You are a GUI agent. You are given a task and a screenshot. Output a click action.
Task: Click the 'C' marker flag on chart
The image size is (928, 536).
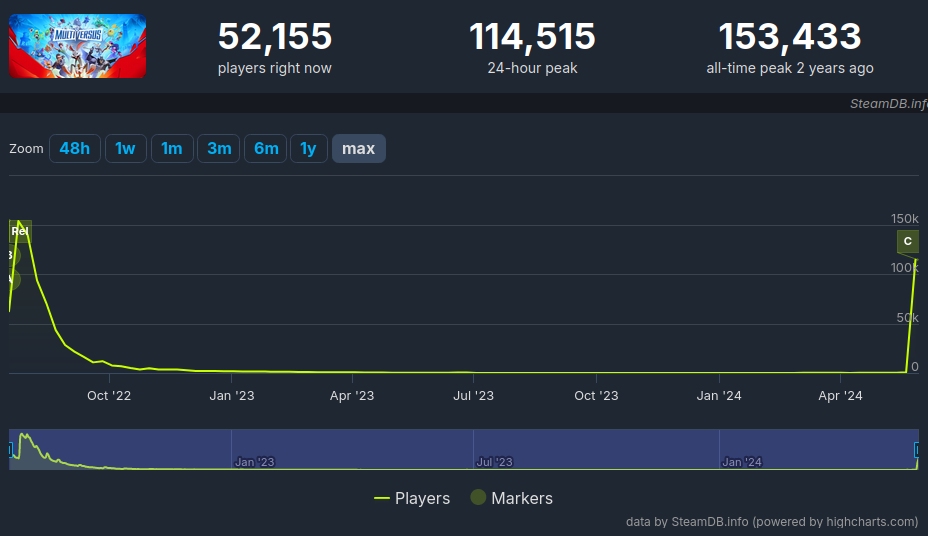tap(908, 241)
